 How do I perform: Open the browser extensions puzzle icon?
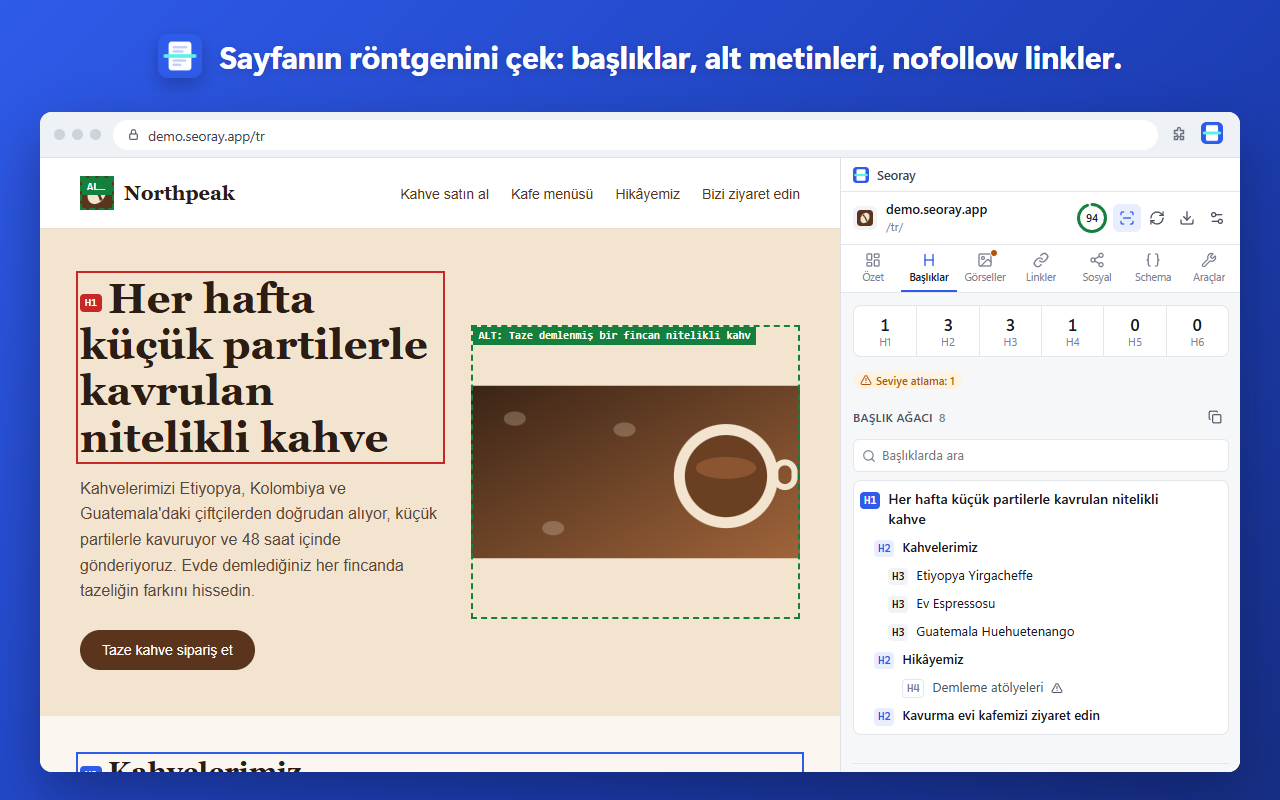(1179, 134)
